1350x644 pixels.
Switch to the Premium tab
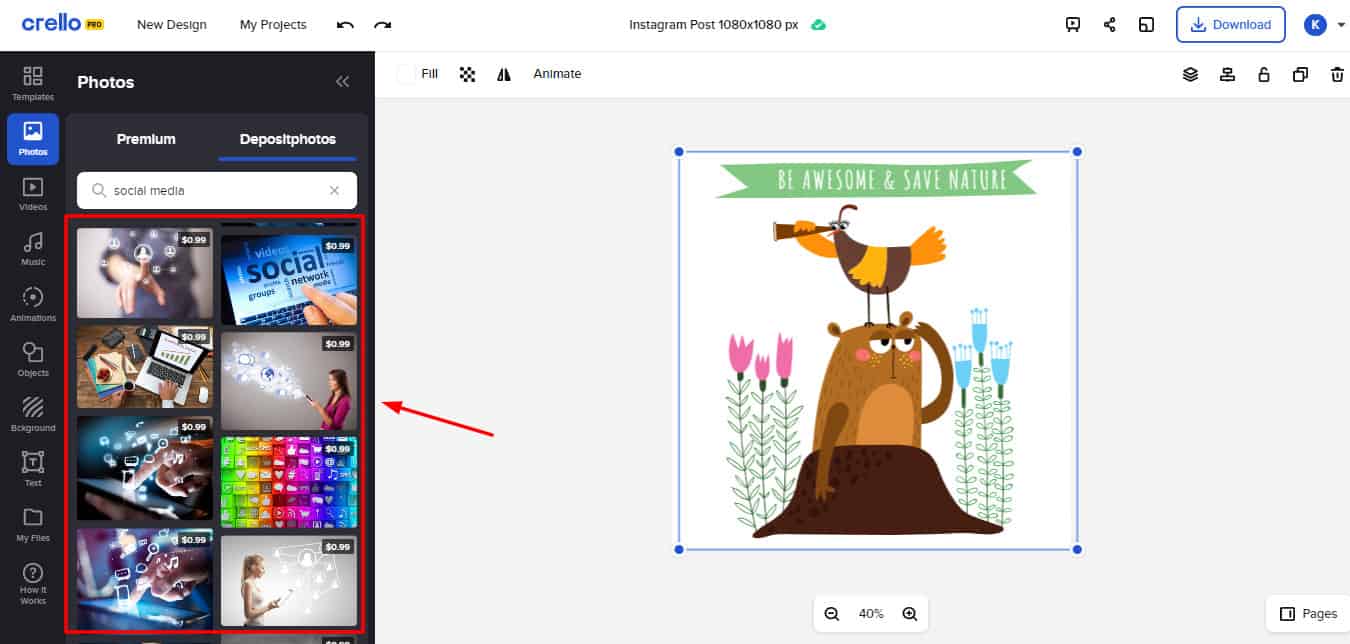click(x=146, y=139)
